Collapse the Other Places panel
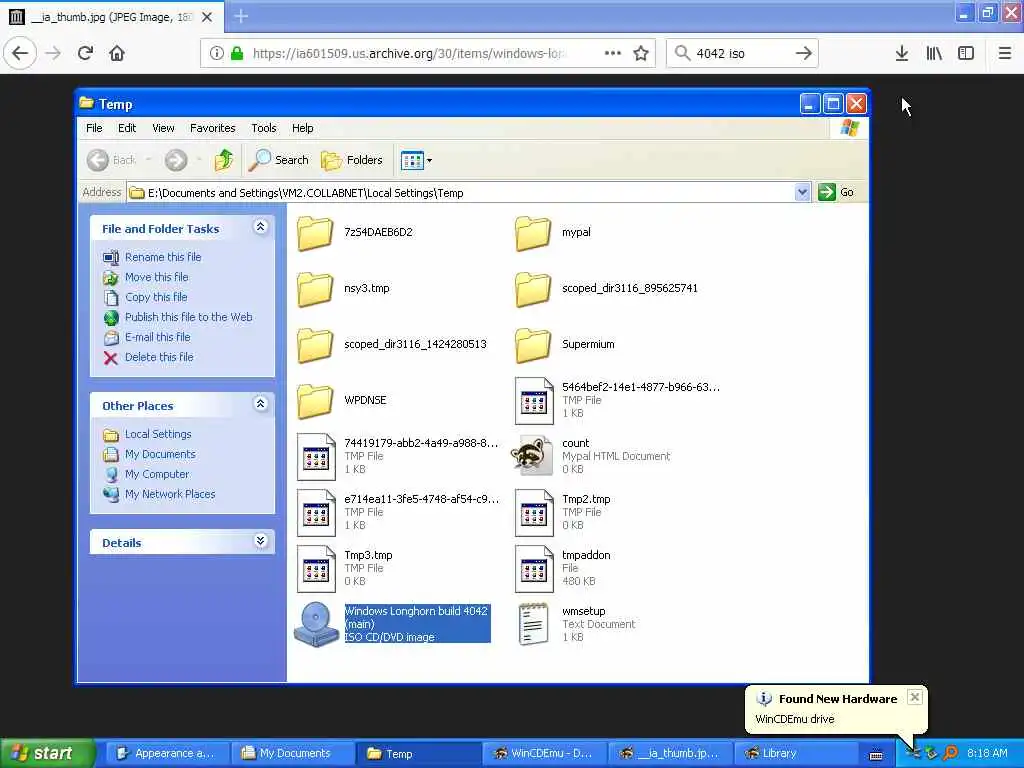 click(x=260, y=404)
